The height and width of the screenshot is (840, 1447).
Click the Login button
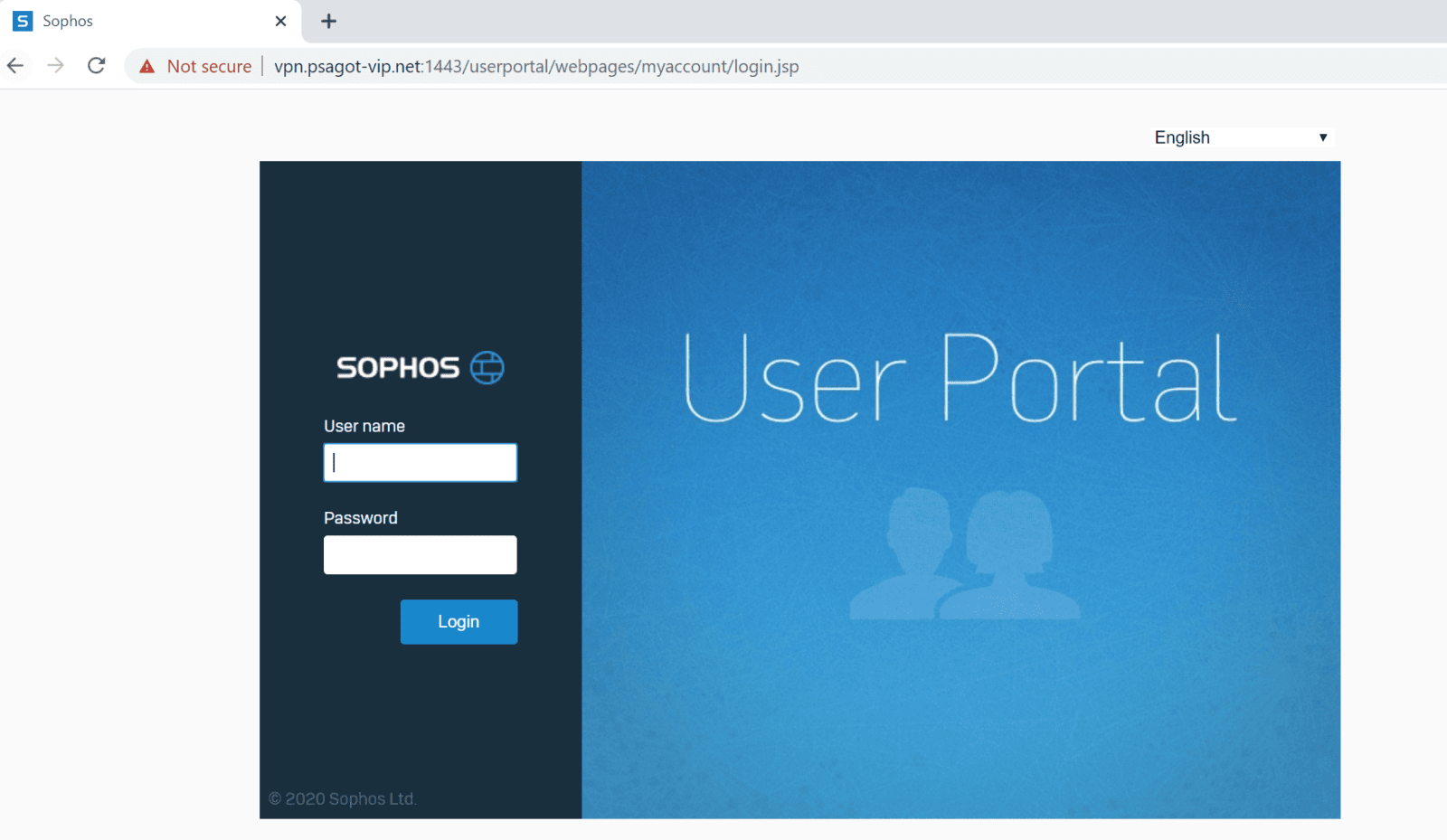point(459,622)
